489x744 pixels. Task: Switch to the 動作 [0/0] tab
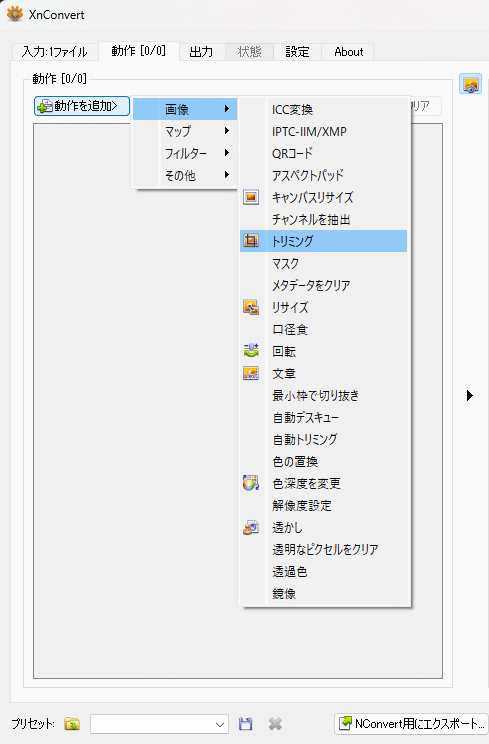[138, 51]
